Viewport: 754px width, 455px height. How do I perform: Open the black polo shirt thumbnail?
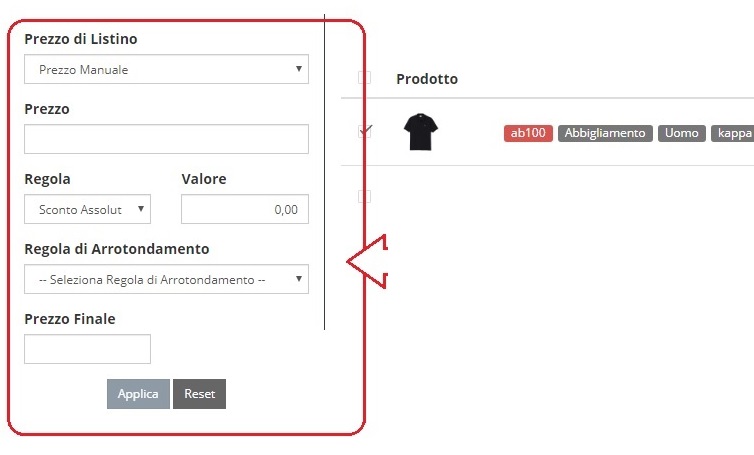tap(421, 132)
